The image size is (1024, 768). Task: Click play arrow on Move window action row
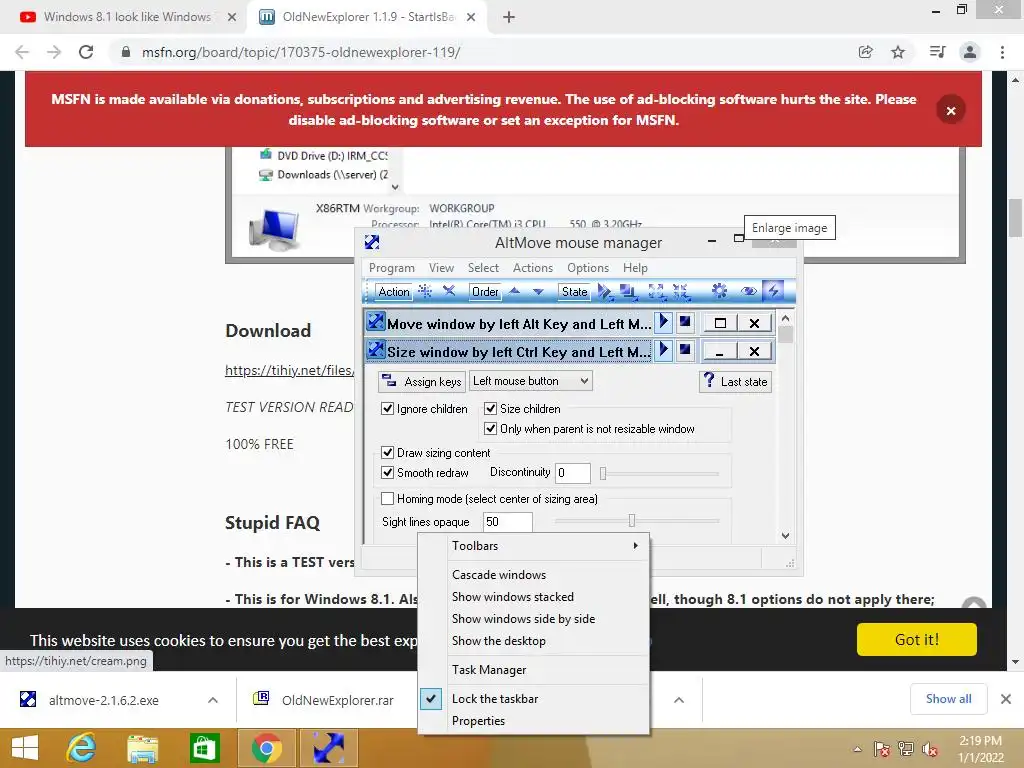coord(664,322)
